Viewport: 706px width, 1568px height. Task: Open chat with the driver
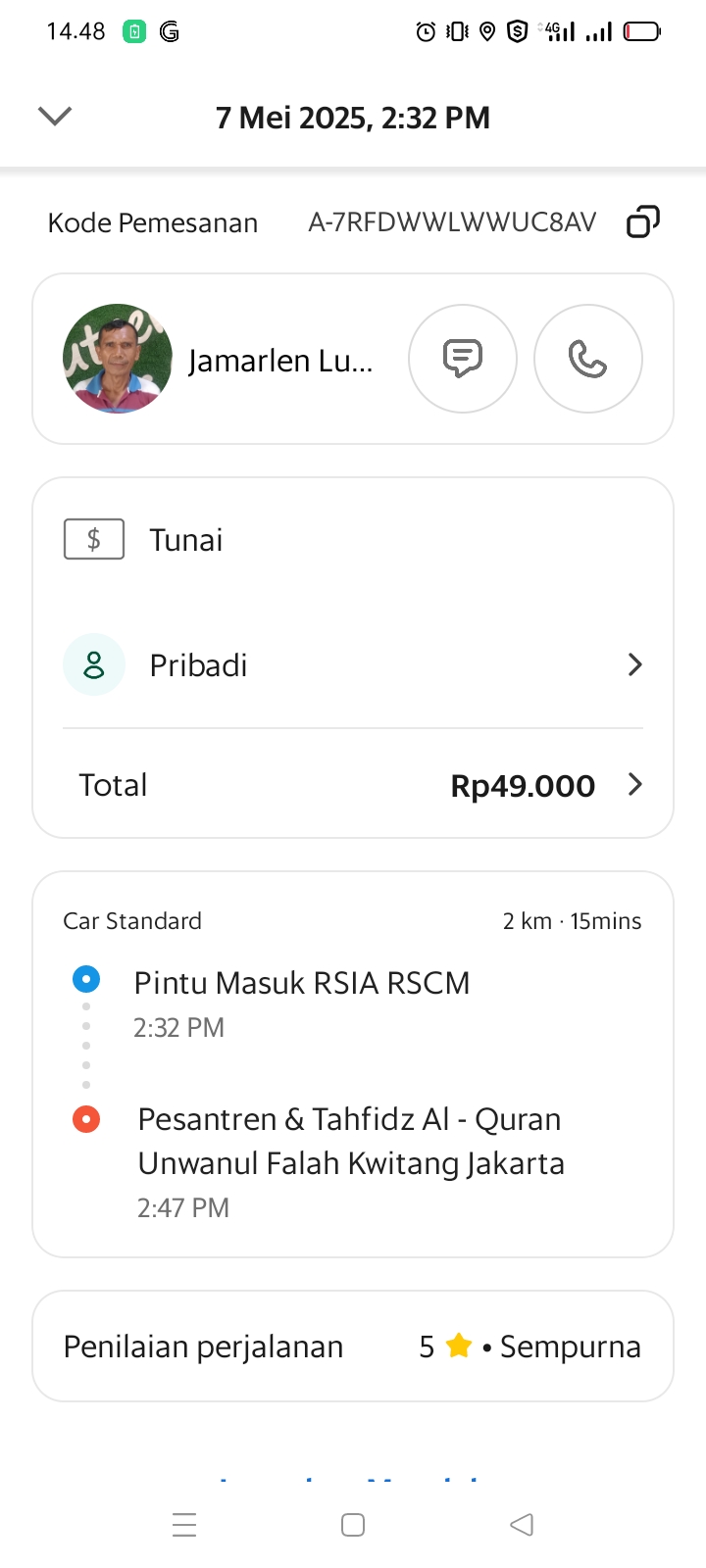click(x=463, y=359)
